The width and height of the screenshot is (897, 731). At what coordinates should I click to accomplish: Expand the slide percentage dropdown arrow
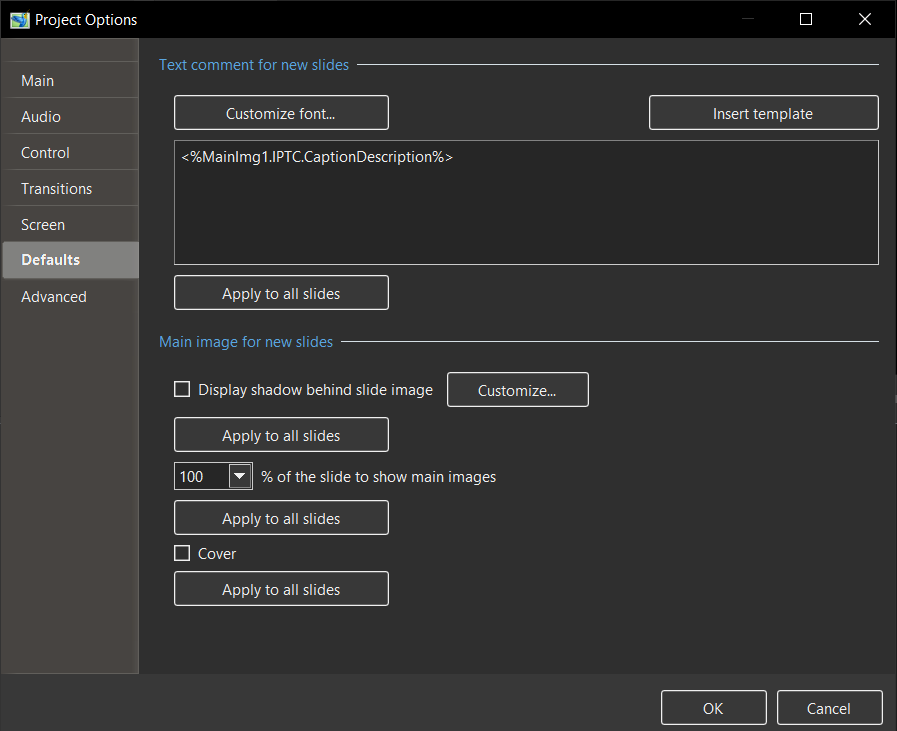pos(240,476)
